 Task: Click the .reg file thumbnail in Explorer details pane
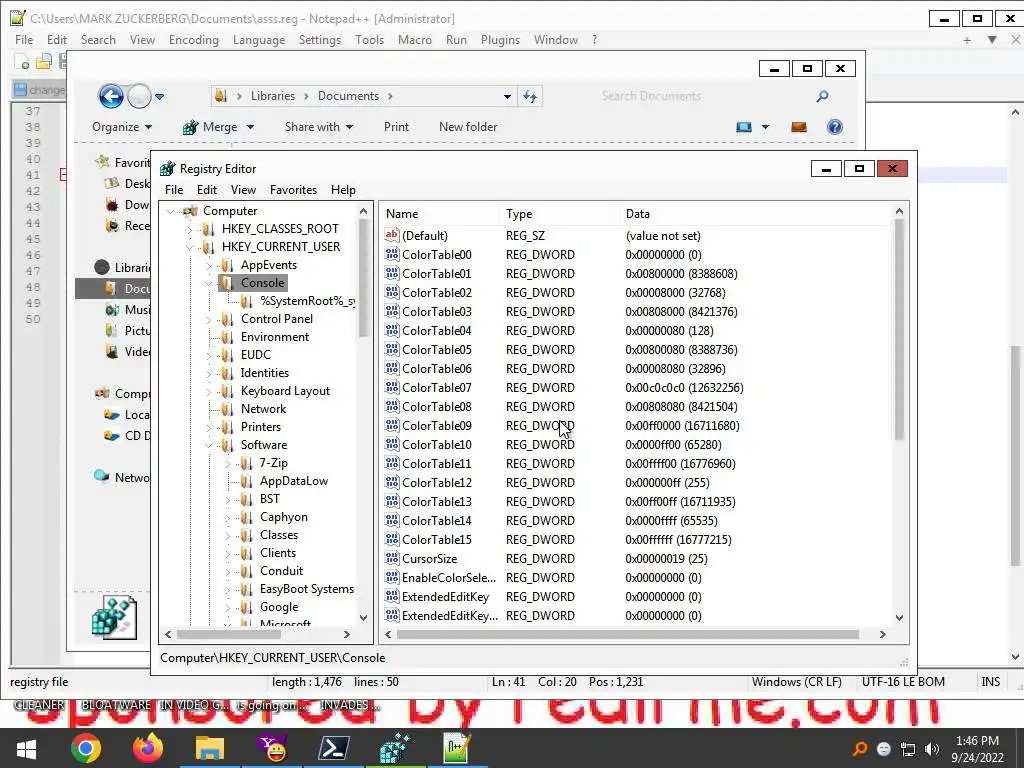(x=114, y=618)
